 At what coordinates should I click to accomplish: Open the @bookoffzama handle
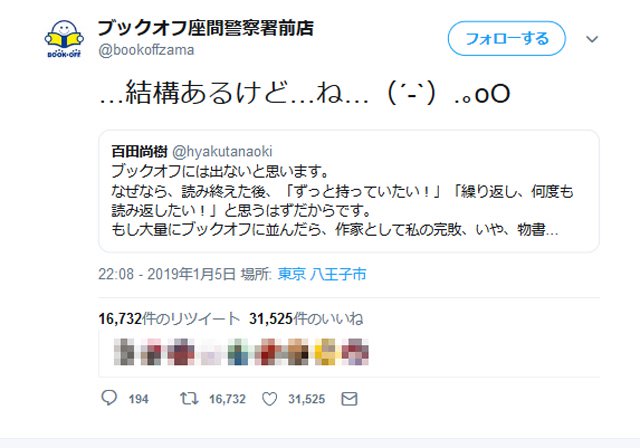pos(146,50)
